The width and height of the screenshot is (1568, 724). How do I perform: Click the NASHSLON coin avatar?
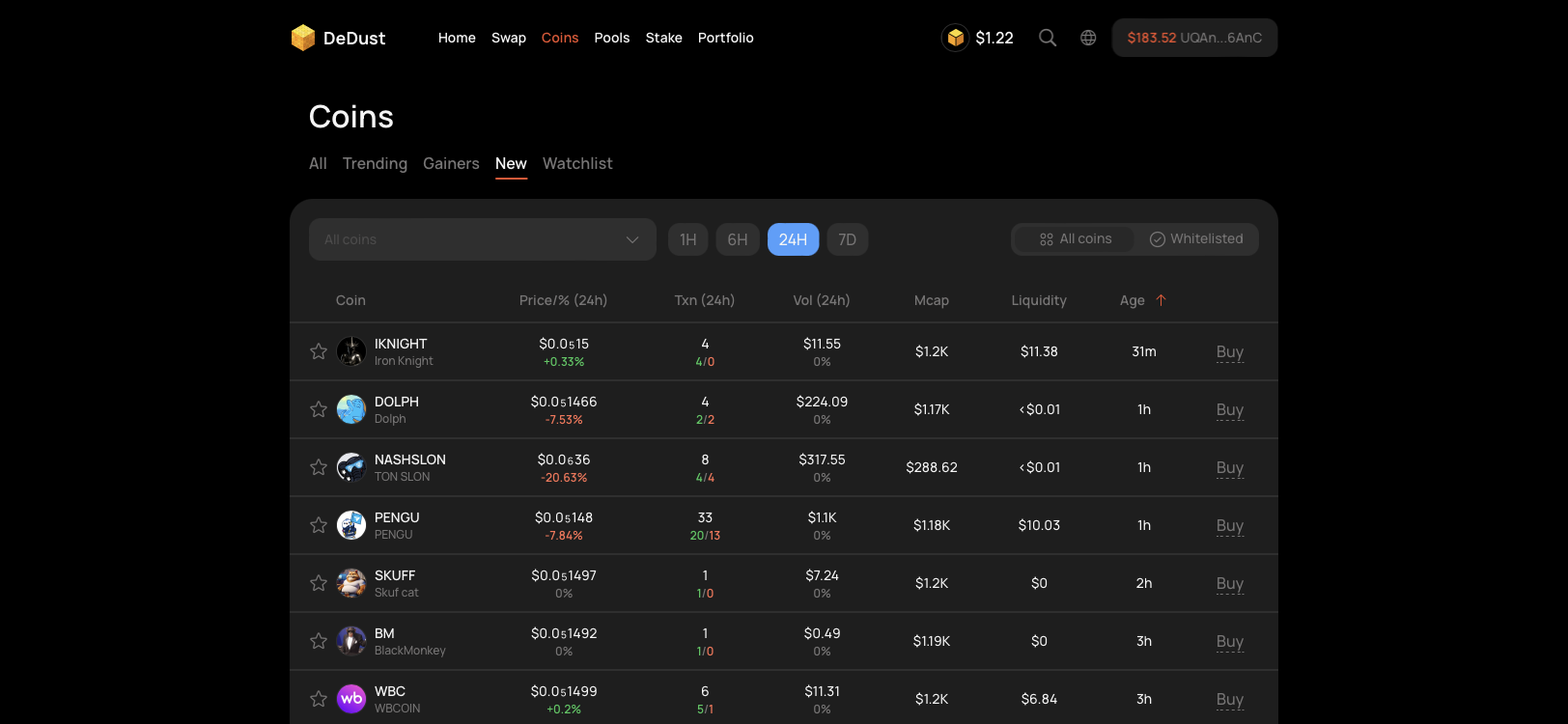click(351, 467)
